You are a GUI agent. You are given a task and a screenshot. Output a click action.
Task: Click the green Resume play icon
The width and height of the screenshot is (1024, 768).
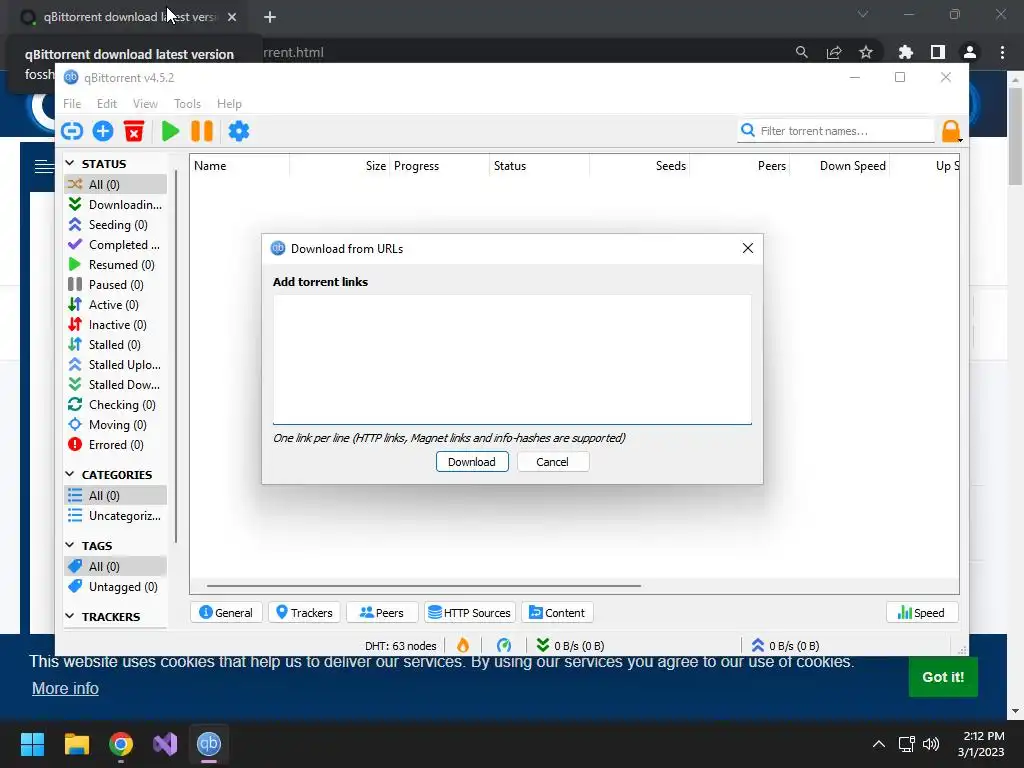170,131
